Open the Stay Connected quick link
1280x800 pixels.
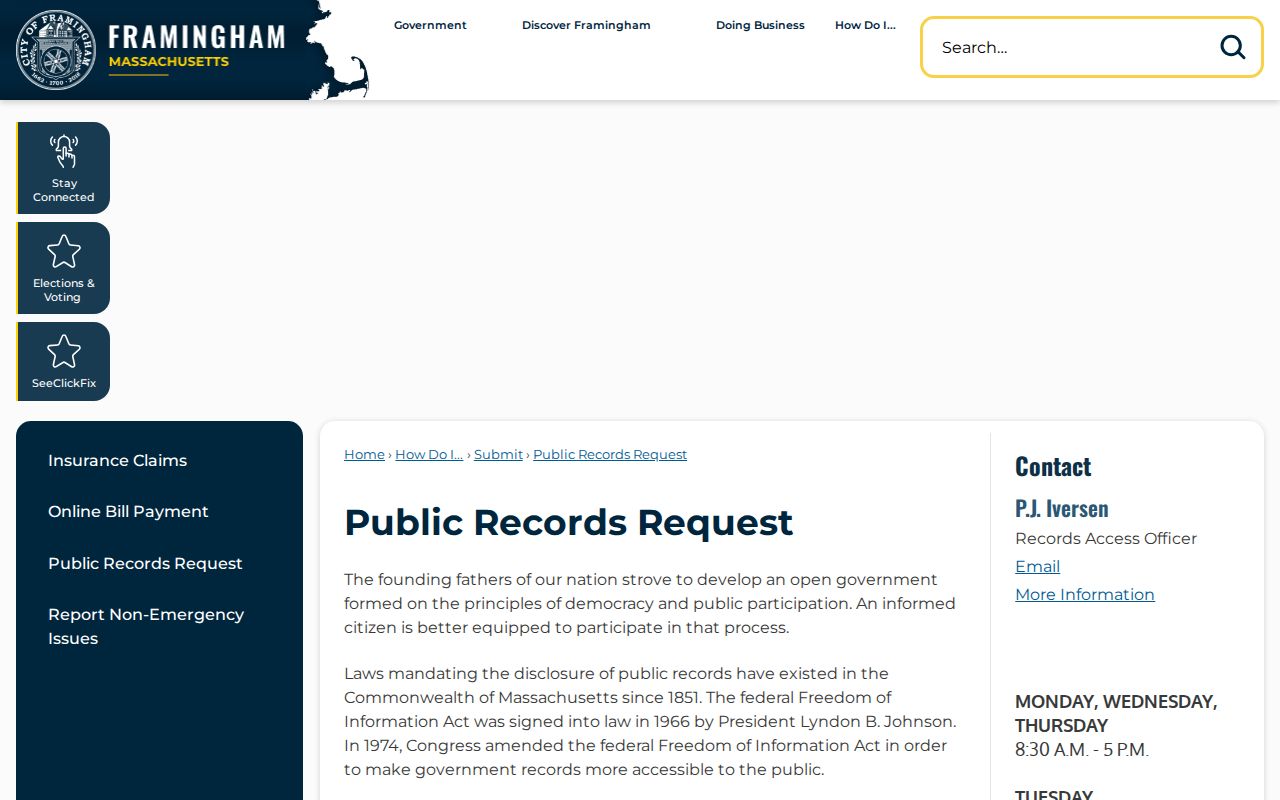pyautogui.click(x=64, y=168)
